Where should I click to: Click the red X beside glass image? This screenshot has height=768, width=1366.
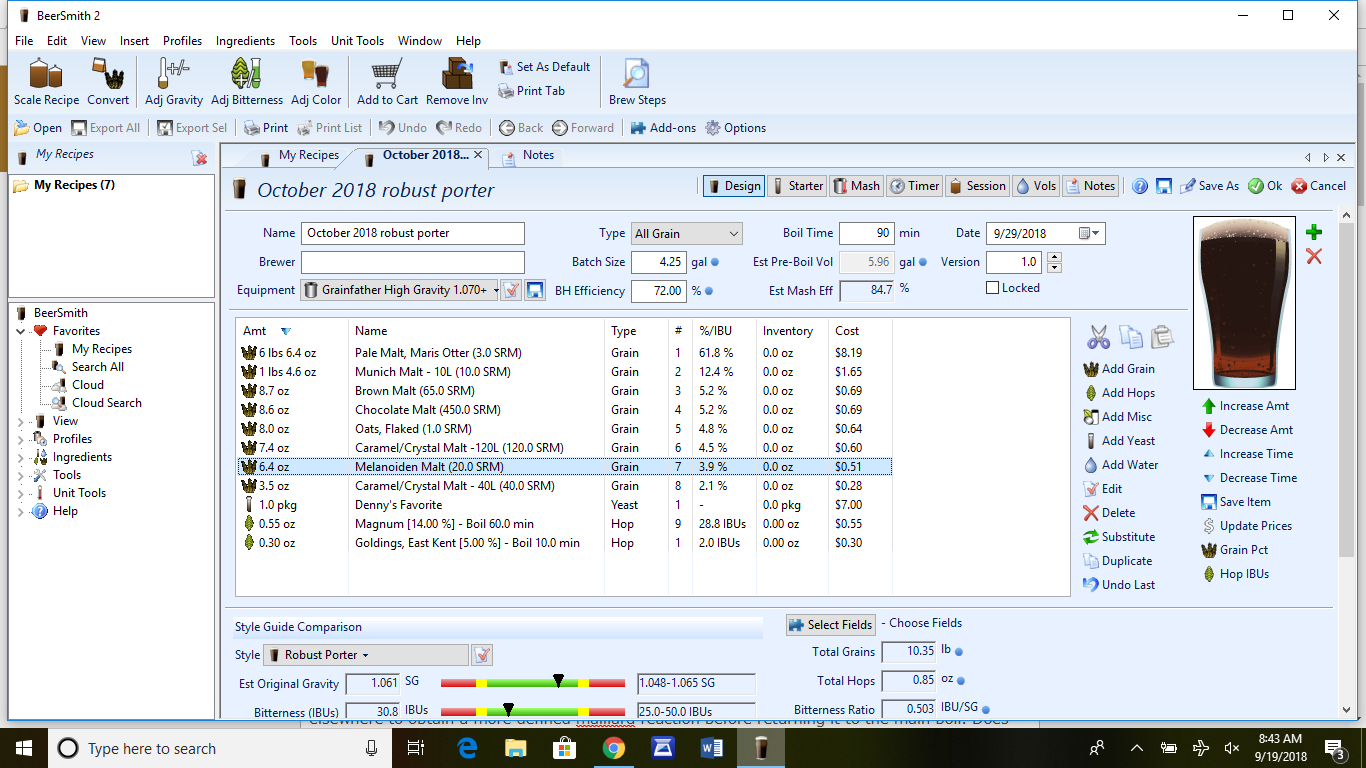click(x=1314, y=257)
